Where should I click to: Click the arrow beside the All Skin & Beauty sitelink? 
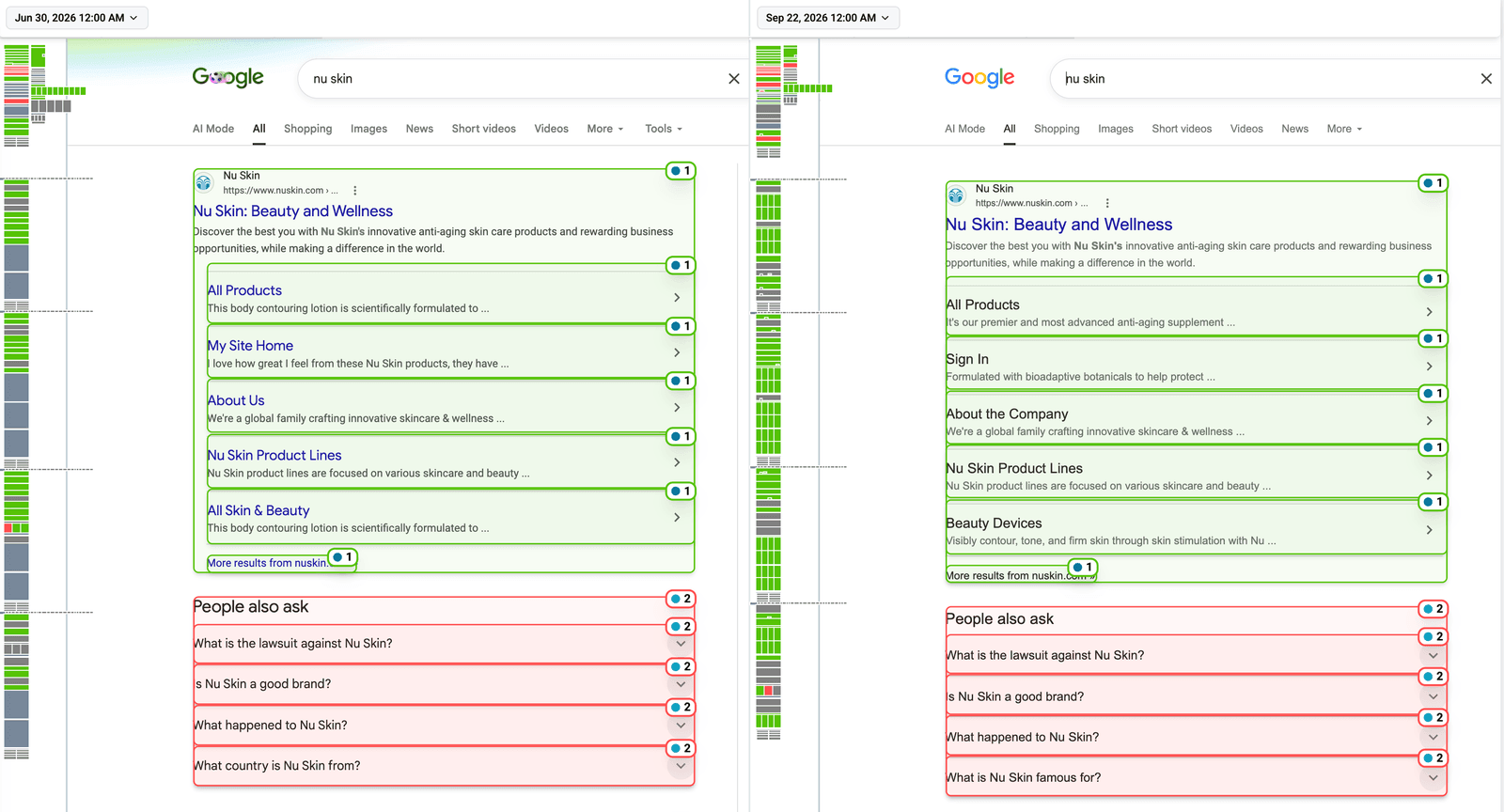677,517
